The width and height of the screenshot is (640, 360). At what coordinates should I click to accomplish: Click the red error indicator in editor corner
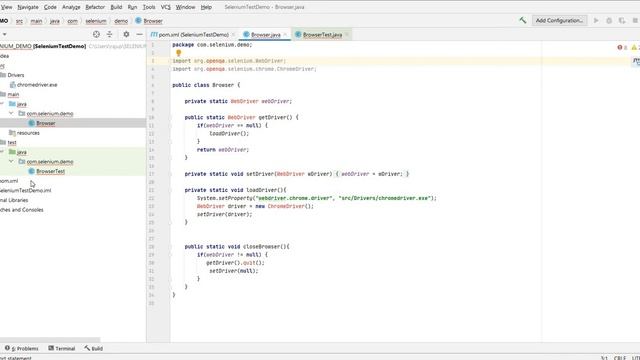tap(620, 47)
